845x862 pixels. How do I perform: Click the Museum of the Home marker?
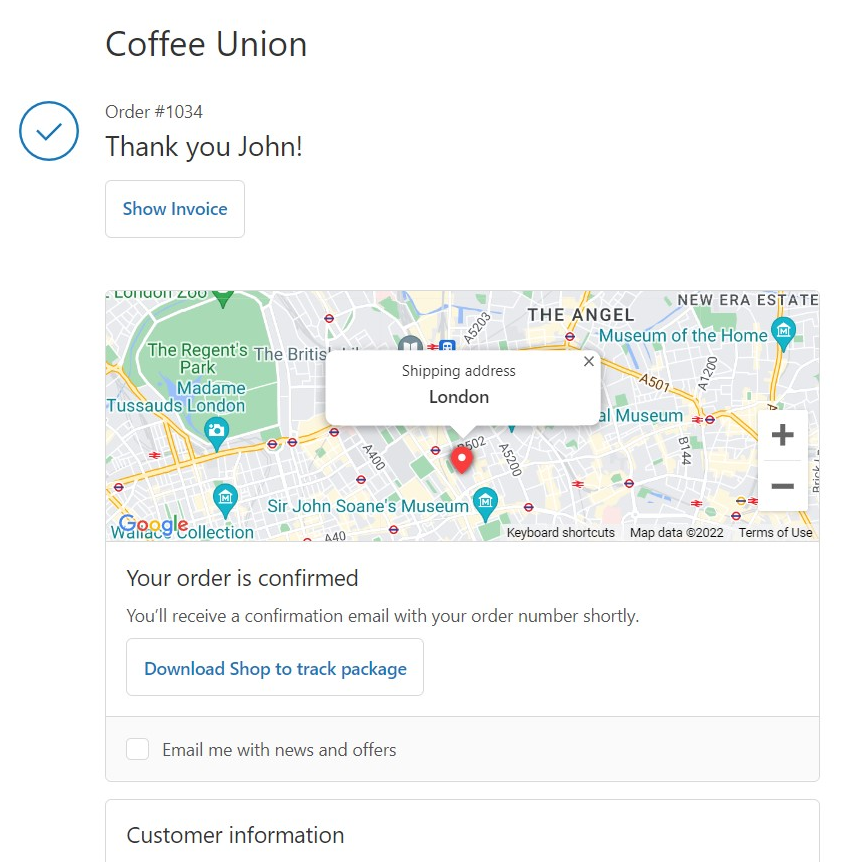coord(784,331)
